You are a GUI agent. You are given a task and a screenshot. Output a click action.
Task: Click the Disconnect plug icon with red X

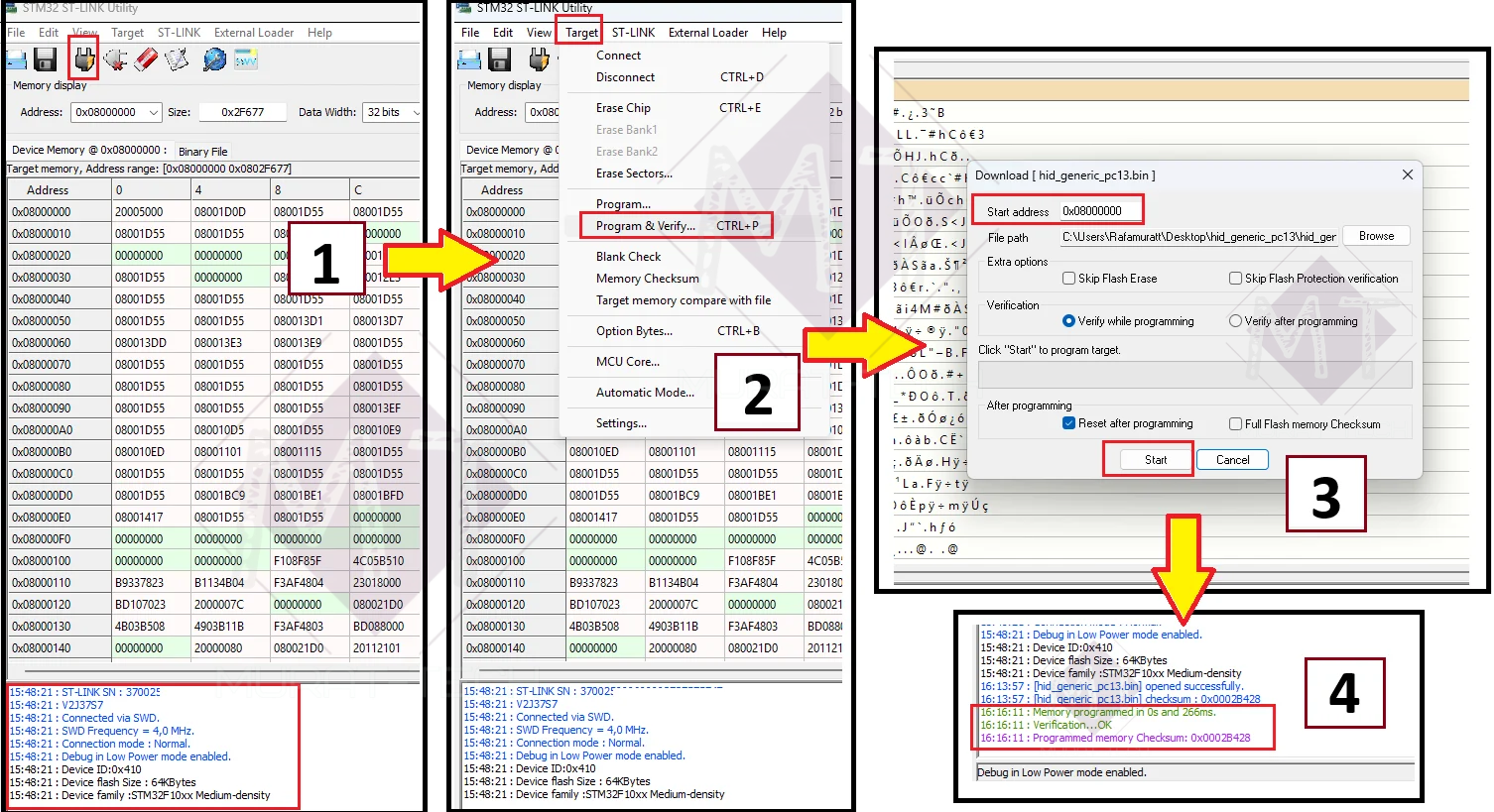pos(115,60)
